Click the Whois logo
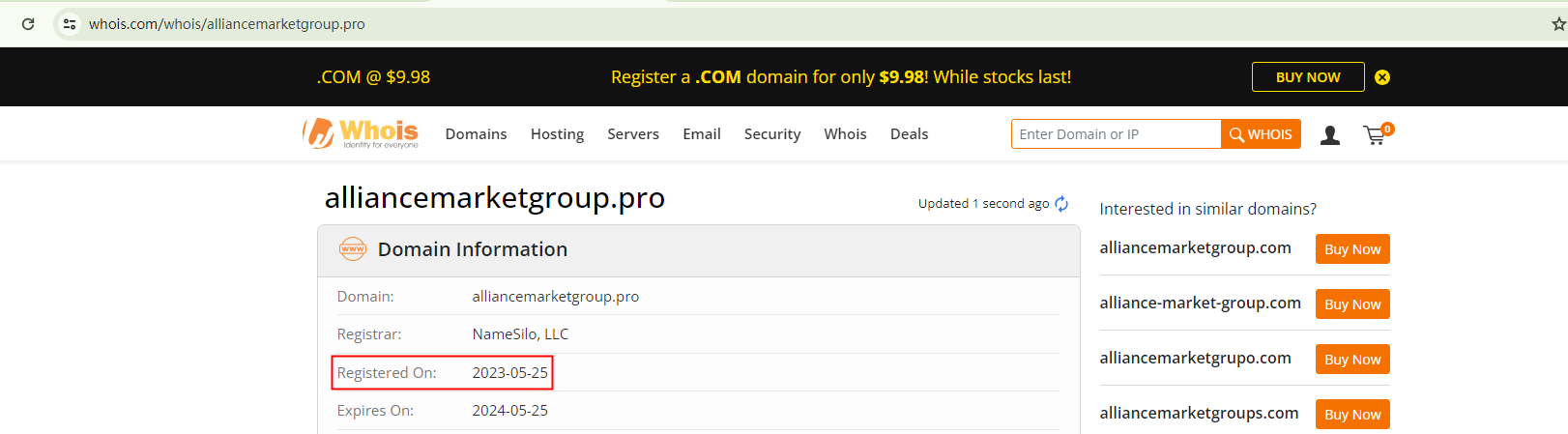This screenshot has height=434, width=1568. pyautogui.click(x=361, y=133)
